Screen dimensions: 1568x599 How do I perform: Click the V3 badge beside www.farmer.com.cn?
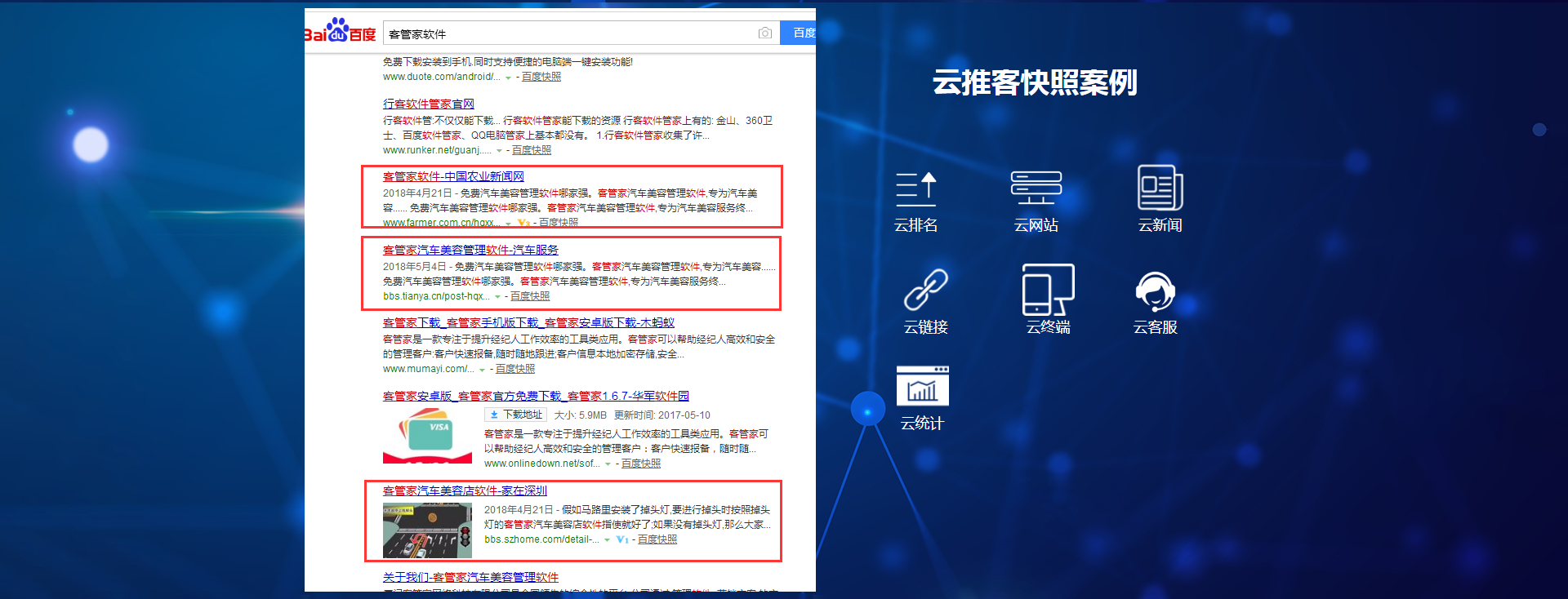[x=524, y=223]
